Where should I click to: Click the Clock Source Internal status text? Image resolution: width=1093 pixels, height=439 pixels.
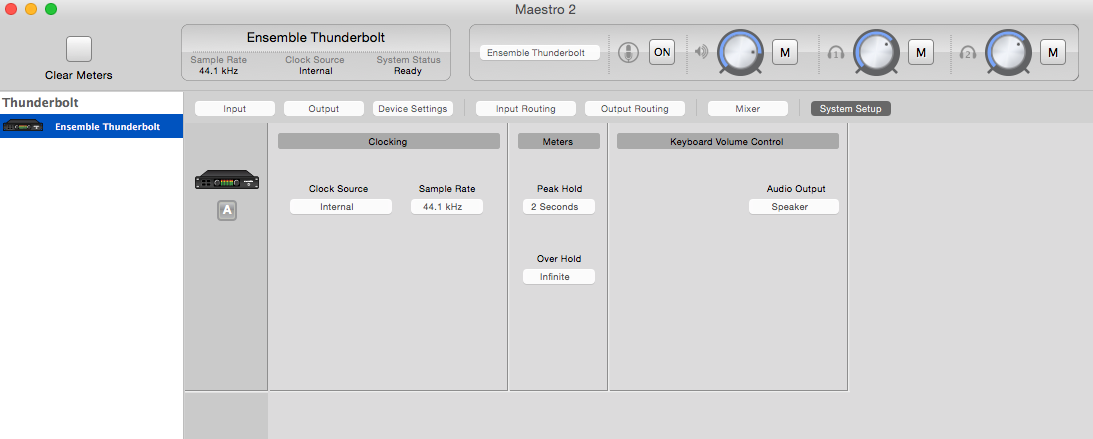tap(316, 70)
